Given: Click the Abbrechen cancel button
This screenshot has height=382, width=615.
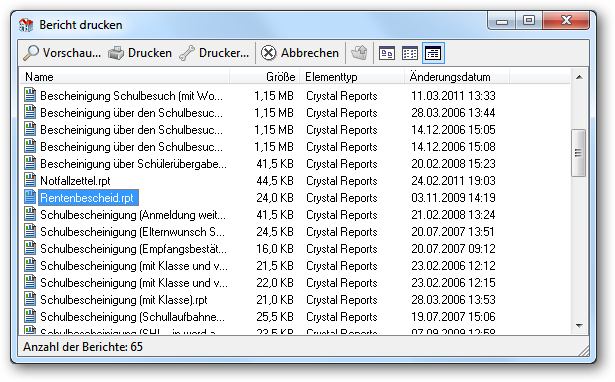Looking at the screenshot, I should click(x=300, y=53).
